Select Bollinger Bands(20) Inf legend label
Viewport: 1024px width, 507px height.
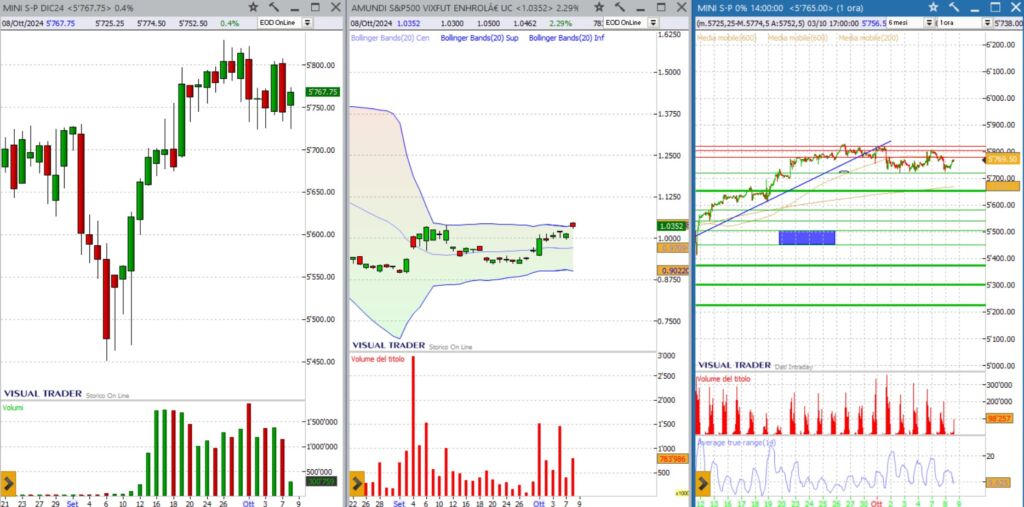[566, 39]
